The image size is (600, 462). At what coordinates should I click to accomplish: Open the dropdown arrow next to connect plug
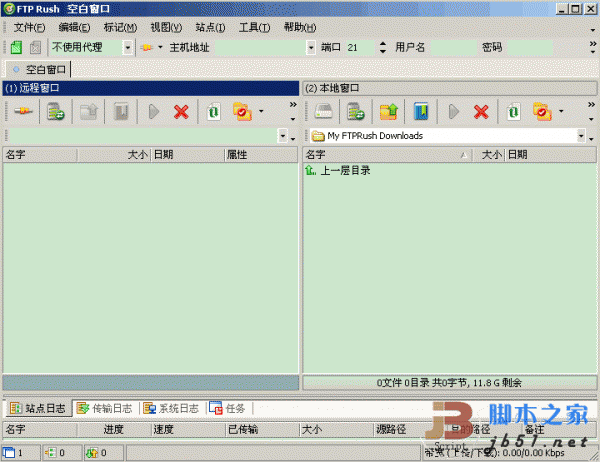pyautogui.click(x=160, y=47)
